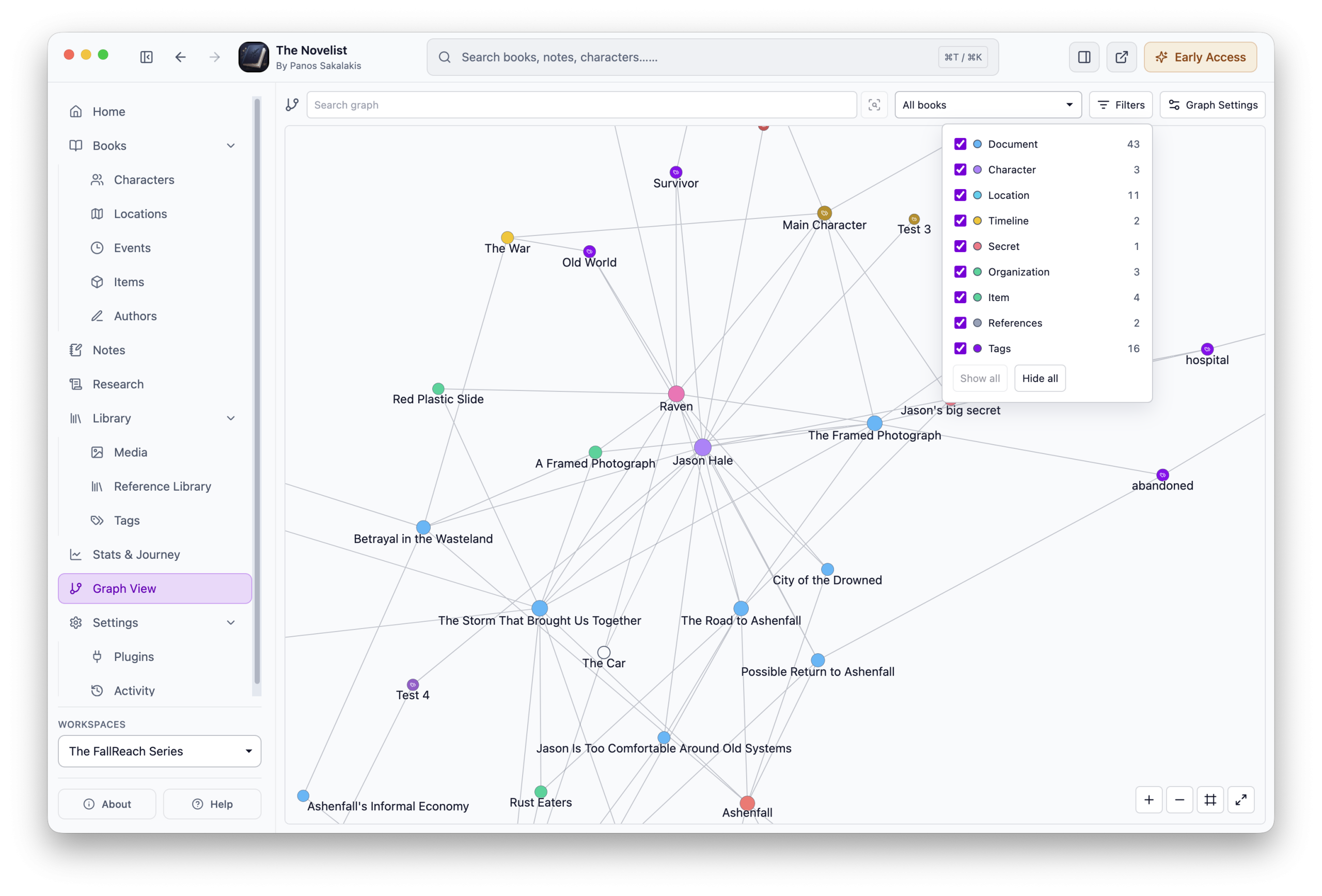Click the Early Access button
This screenshot has width=1322, height=896.
pyautogui.click(x=1200, y=57)
